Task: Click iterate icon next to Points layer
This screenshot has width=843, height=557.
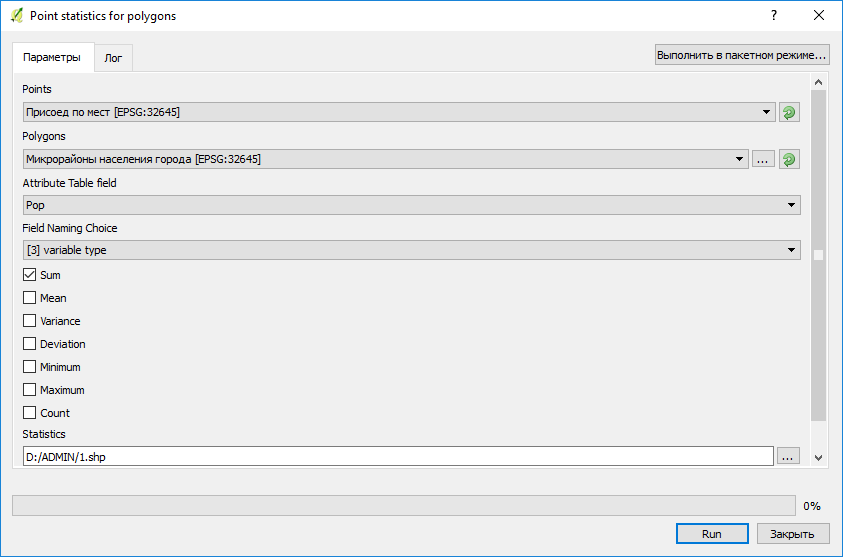Action: (x=789, y=112)
